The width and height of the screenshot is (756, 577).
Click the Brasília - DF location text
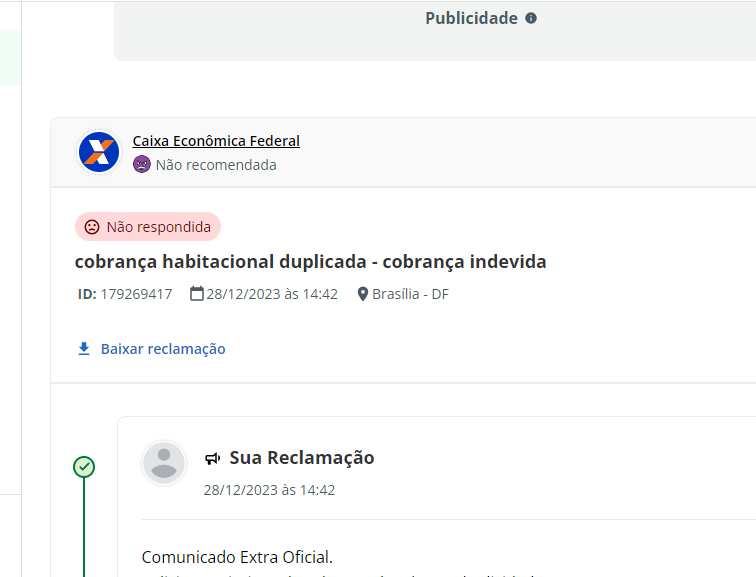410,294
